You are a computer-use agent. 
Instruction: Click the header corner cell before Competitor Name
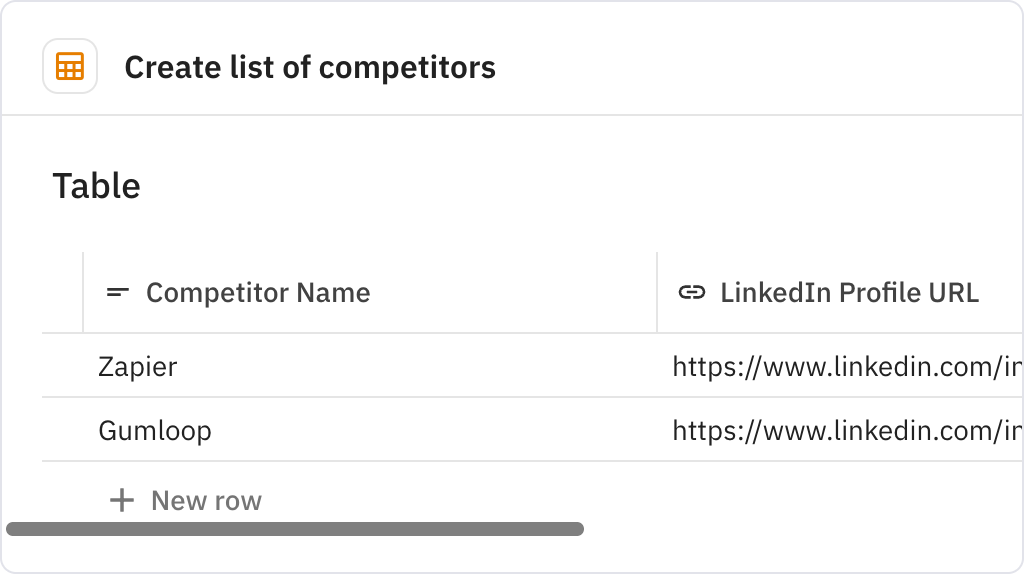[62, 293]
